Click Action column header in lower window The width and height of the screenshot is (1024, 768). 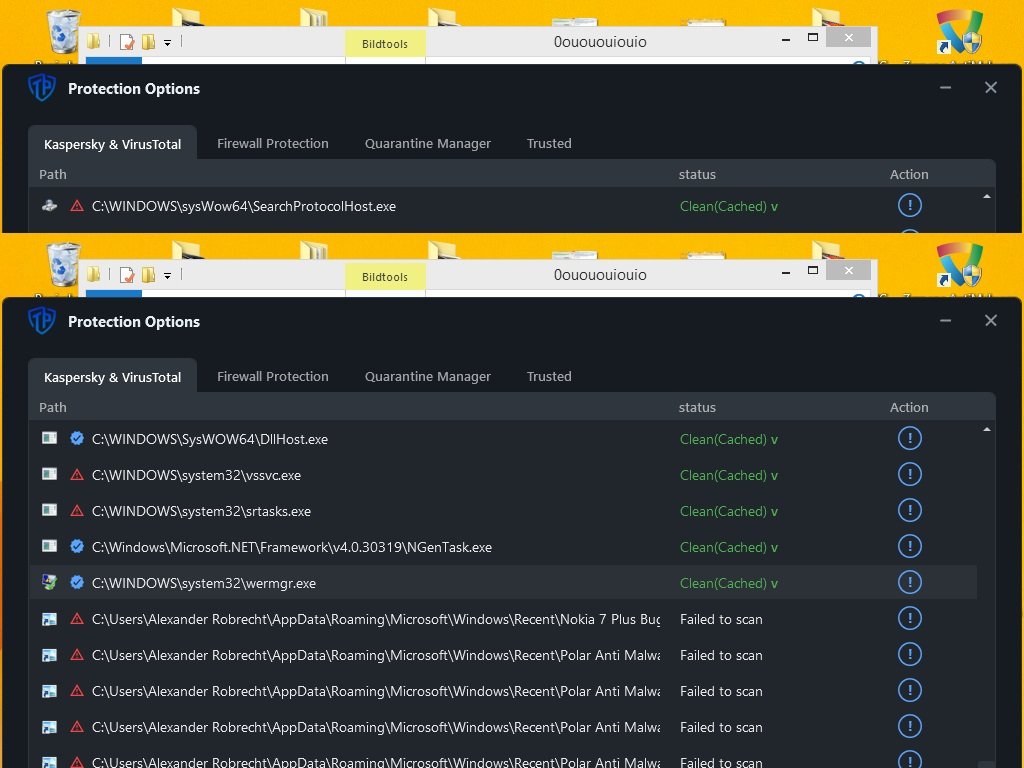(x=909, y=408)
